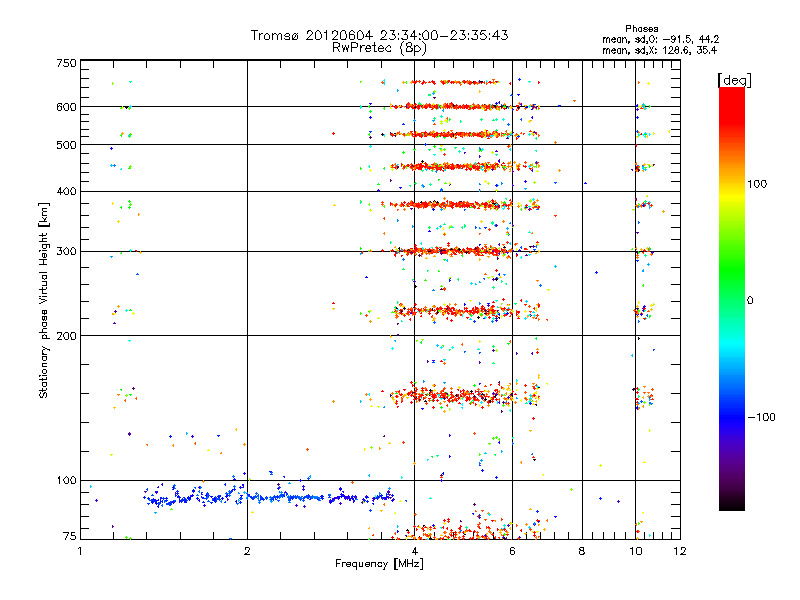Click the plot title "Tromsø 20120604 23:34:00-23:35:43"
The width and height of the screenshot is (800, 600).
[x=379, y=35]
